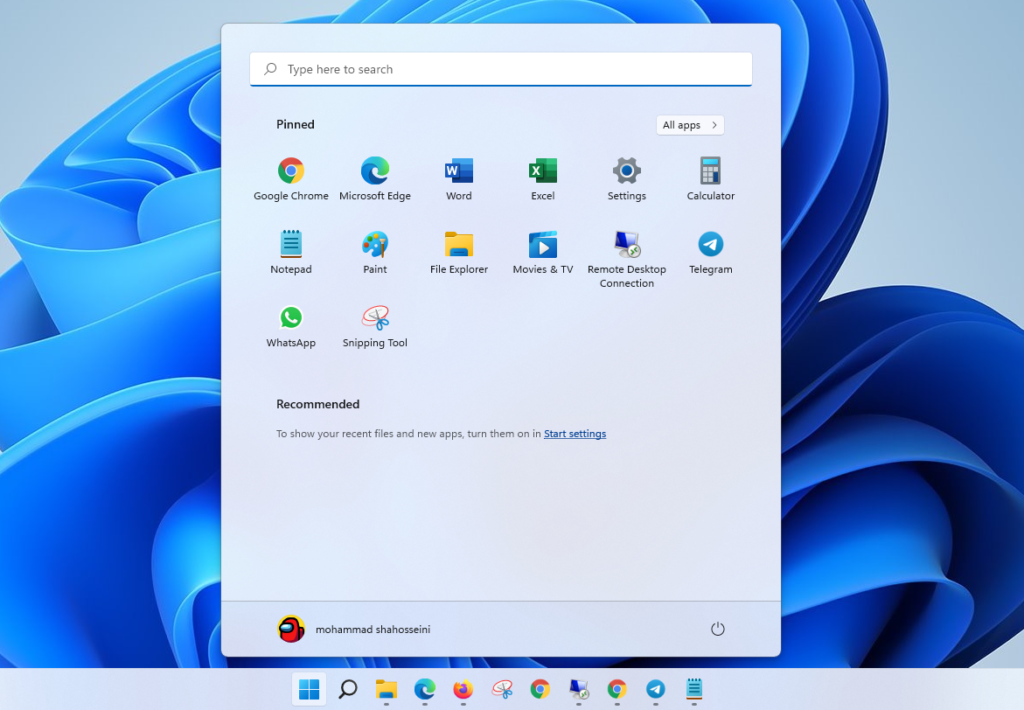
Task: Open the Settings gear in Pinned
Action: 626,179
